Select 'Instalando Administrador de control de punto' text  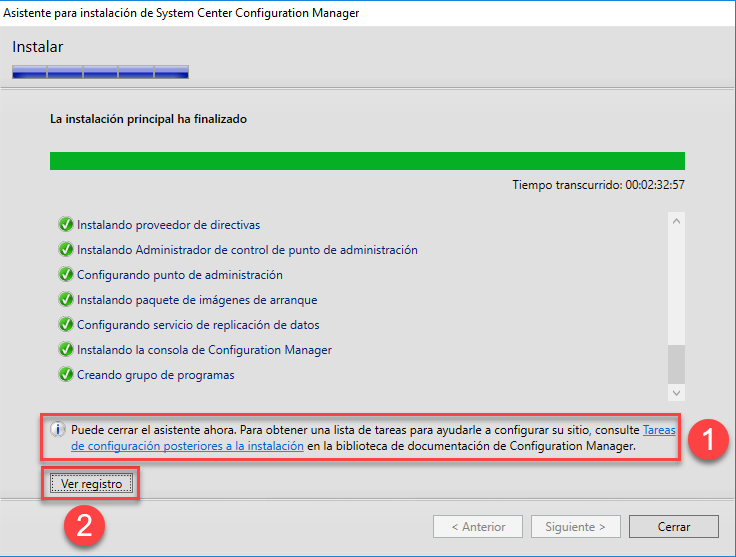[x=247, y=250]
